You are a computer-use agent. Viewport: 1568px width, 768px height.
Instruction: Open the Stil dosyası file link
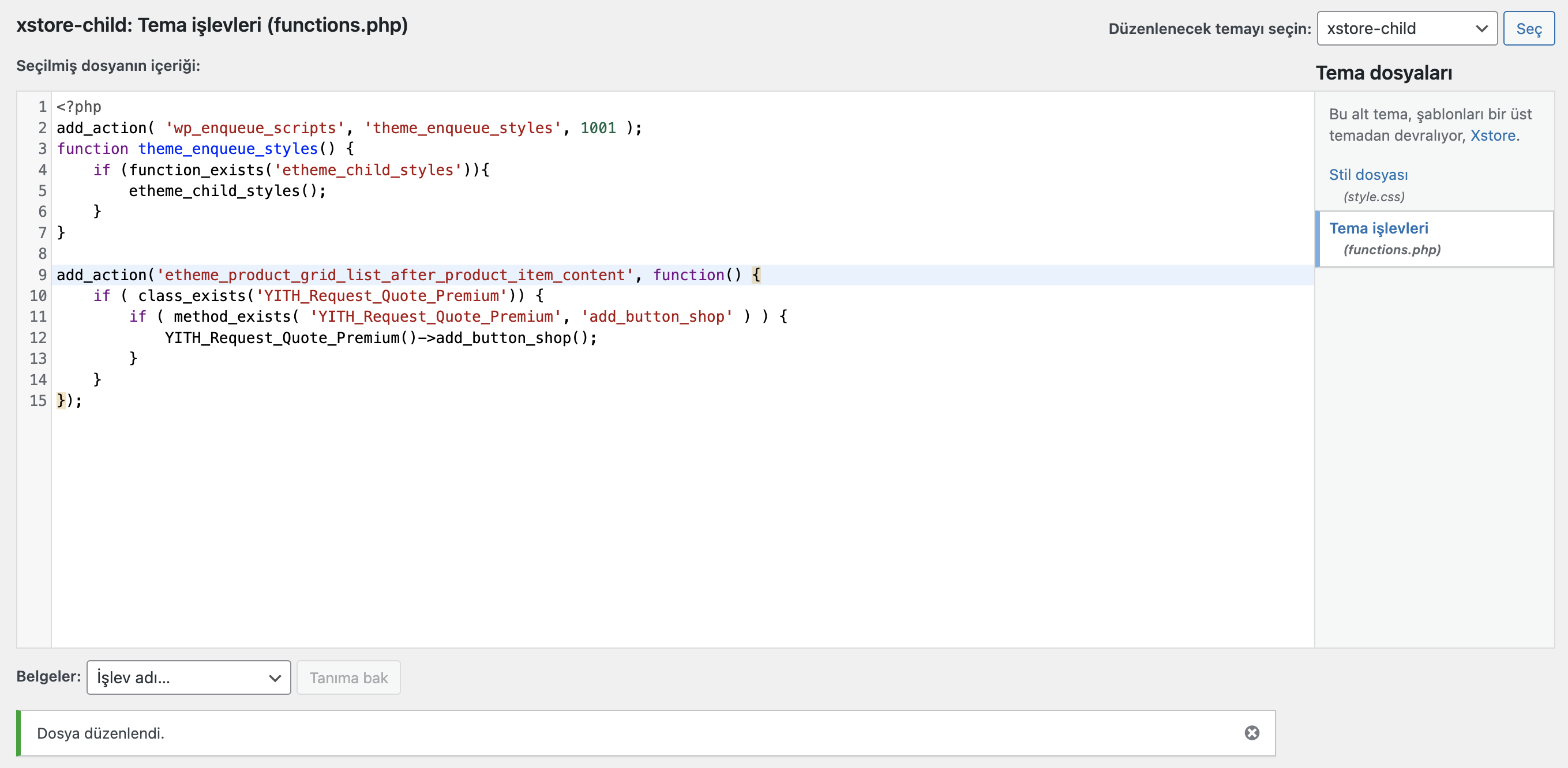pos(1368,175)
